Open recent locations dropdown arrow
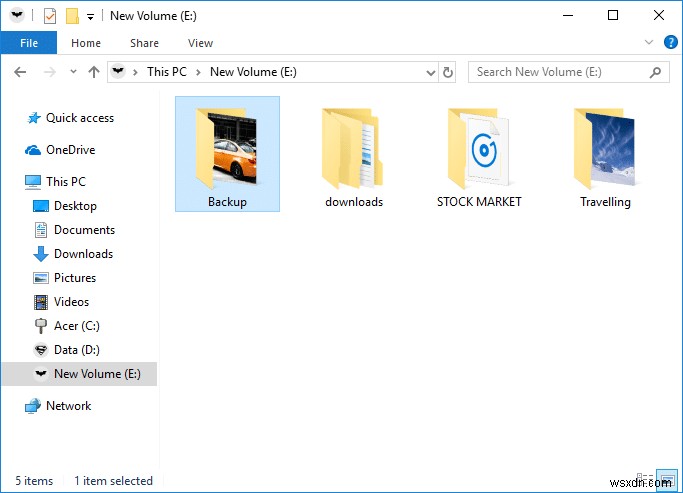The width and height of the screenshot is (683, 493). point(73,71)
